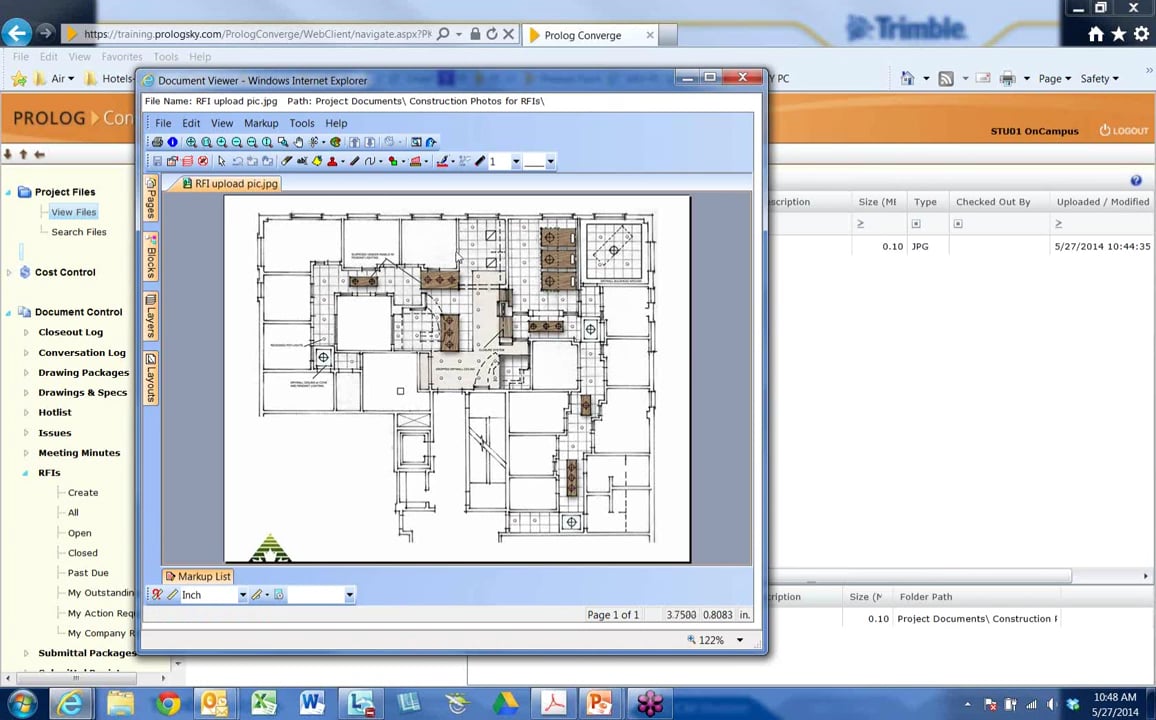Open the Markup menu in Document Viewer

pyautogui.click(x=261, y=123)
